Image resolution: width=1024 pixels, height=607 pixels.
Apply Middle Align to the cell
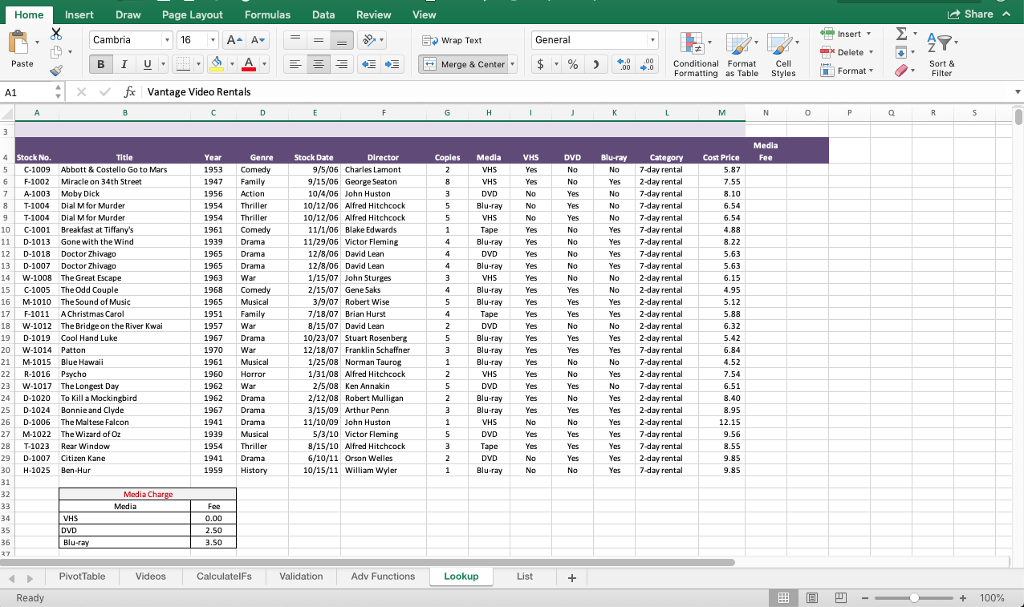(x=318, y=40)
